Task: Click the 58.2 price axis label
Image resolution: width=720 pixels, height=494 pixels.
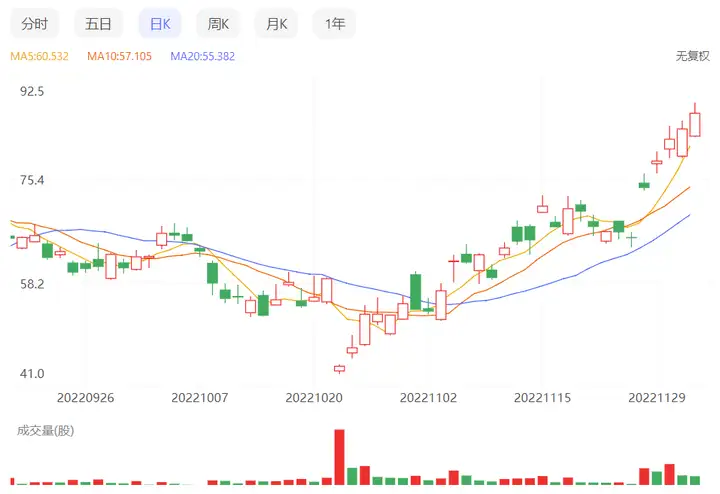Action: (x=32, y=284)
